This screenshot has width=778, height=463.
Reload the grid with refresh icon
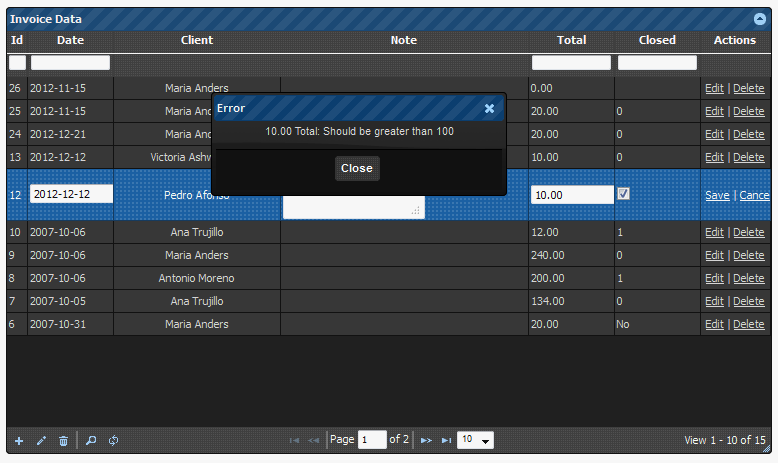(x=113, y=441)
